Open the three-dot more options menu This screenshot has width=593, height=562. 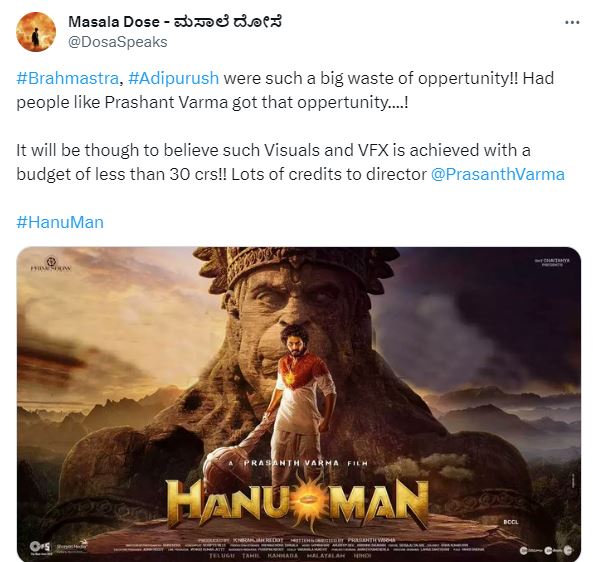point(572,23)
